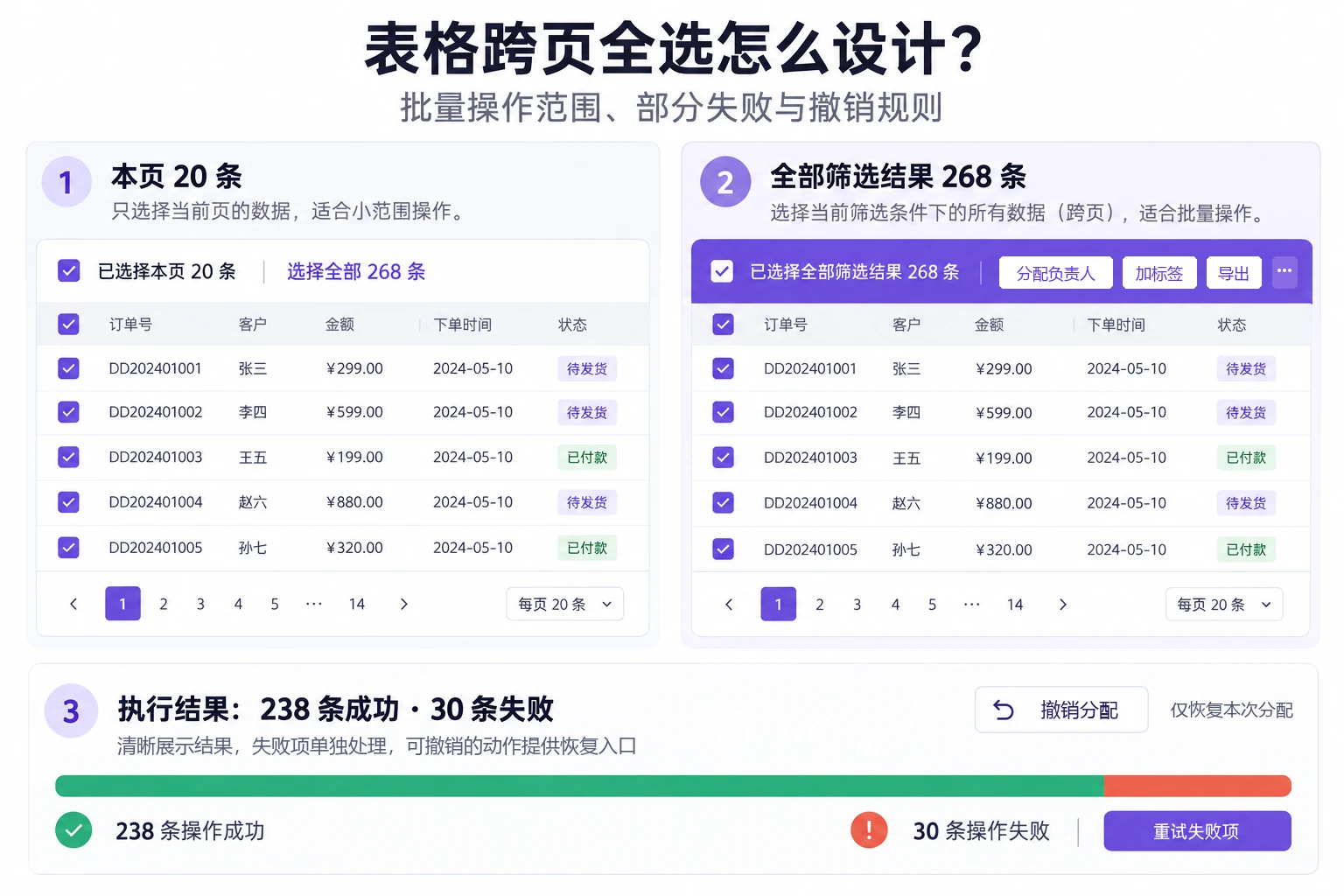This screenshot has height=896, width=1344.
Task: Click customer 赵六 in right table
Action: (x=906, y=503)
